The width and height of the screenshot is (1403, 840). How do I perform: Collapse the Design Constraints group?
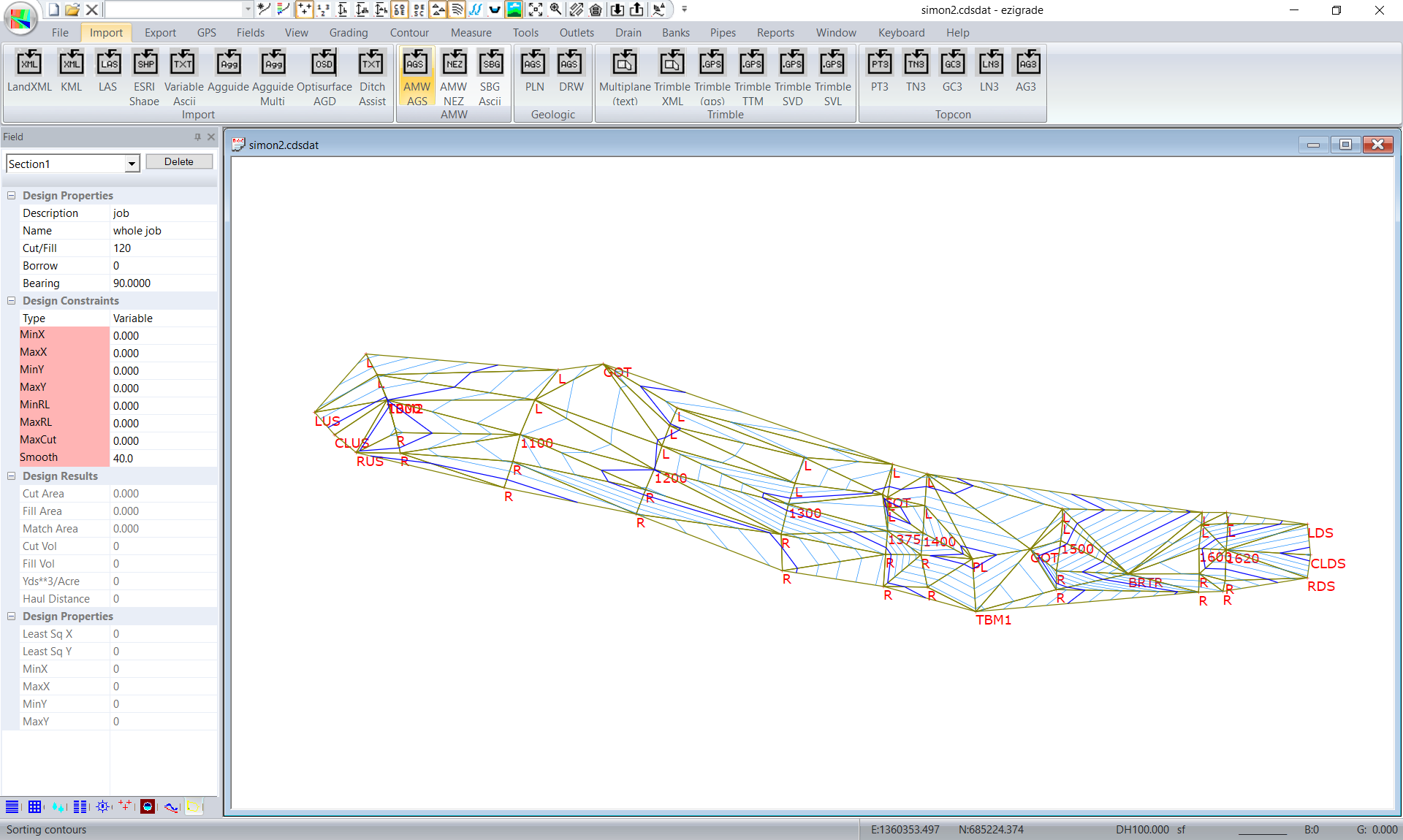tap(12, 301)
